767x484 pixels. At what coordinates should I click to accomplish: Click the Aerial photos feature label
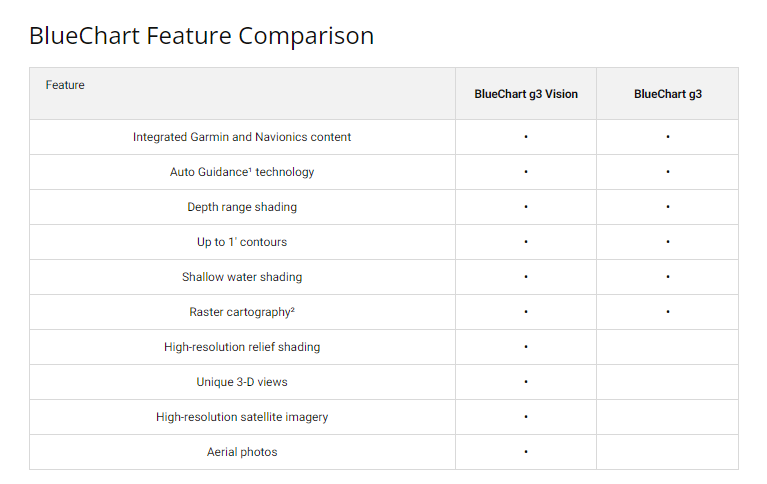point(242,452)
